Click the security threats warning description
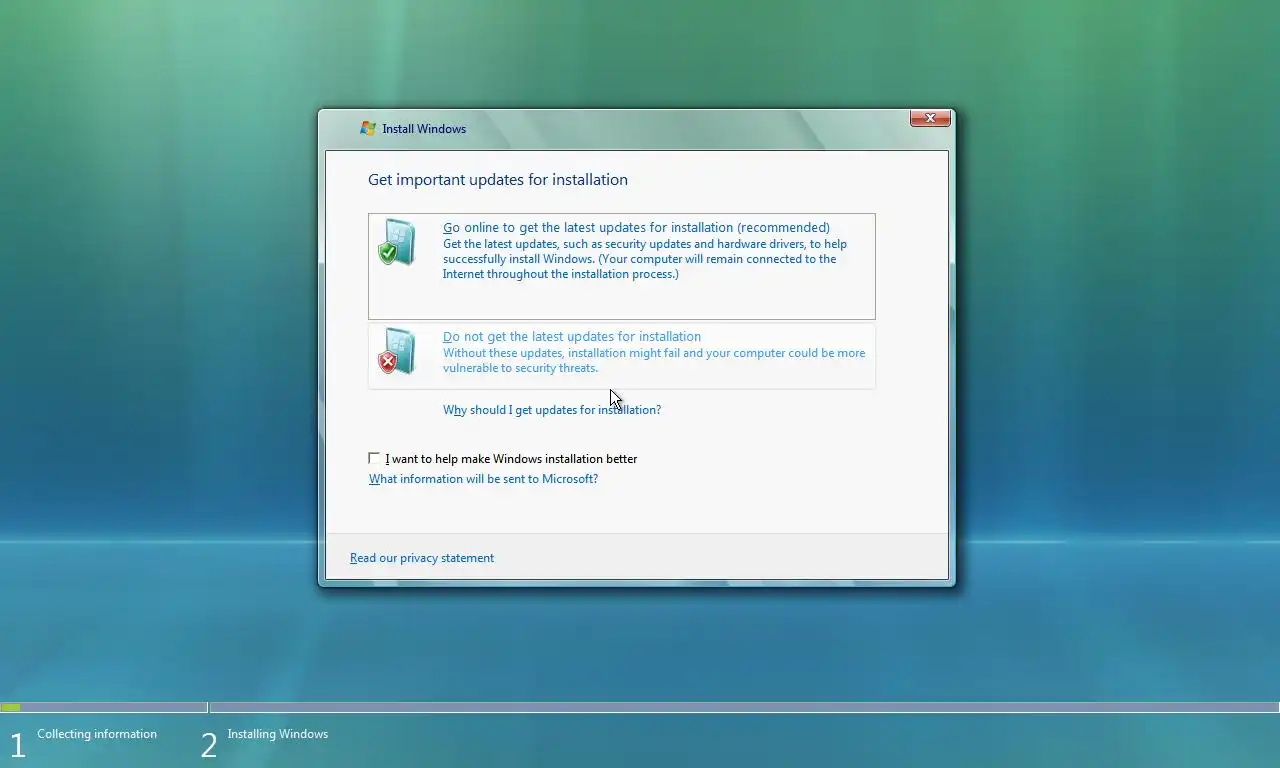 tap(654, 360)
